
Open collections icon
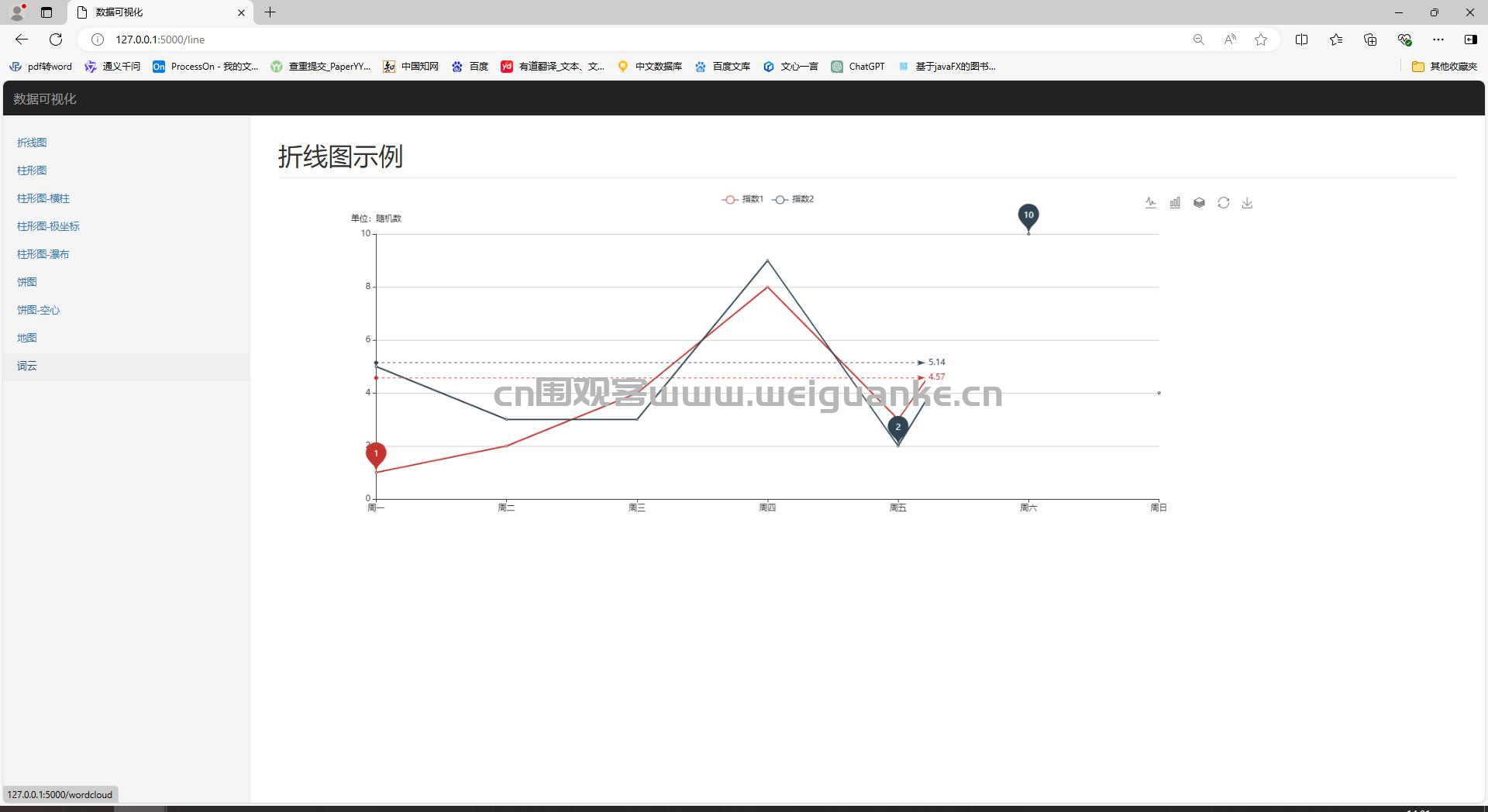1370,40
